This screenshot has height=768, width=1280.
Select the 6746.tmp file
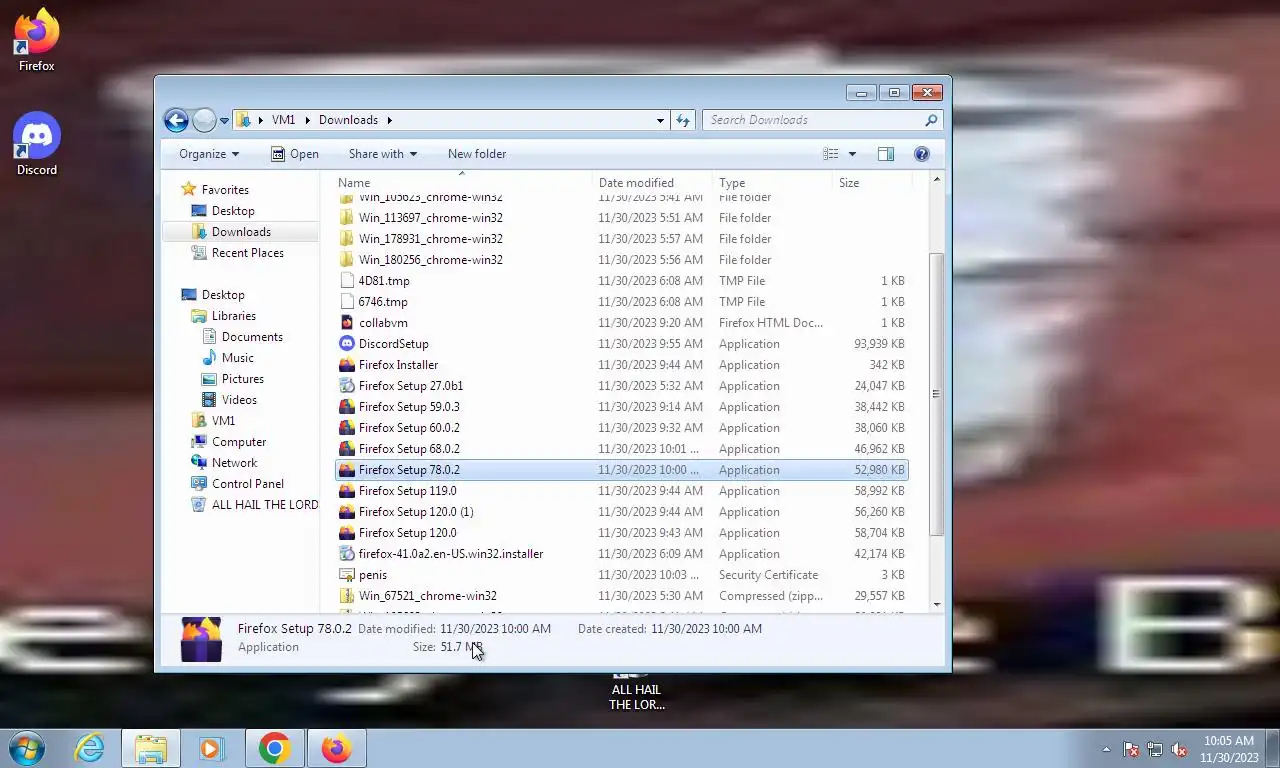pyautogui.click(x=621, y=302)
